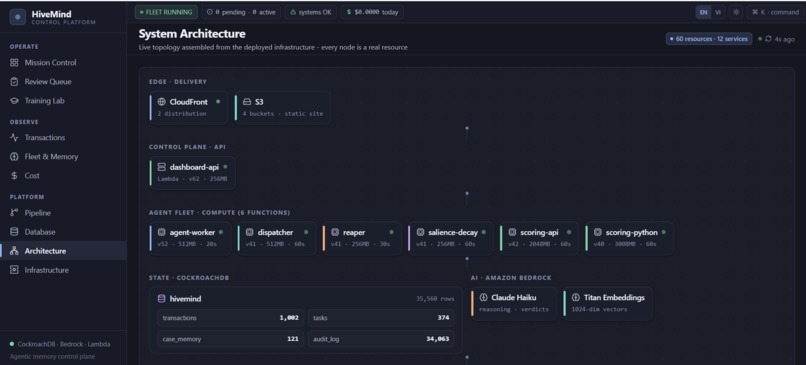
Task: Click "2 distribution" text under CloudFront
Action: click(182, 114)
